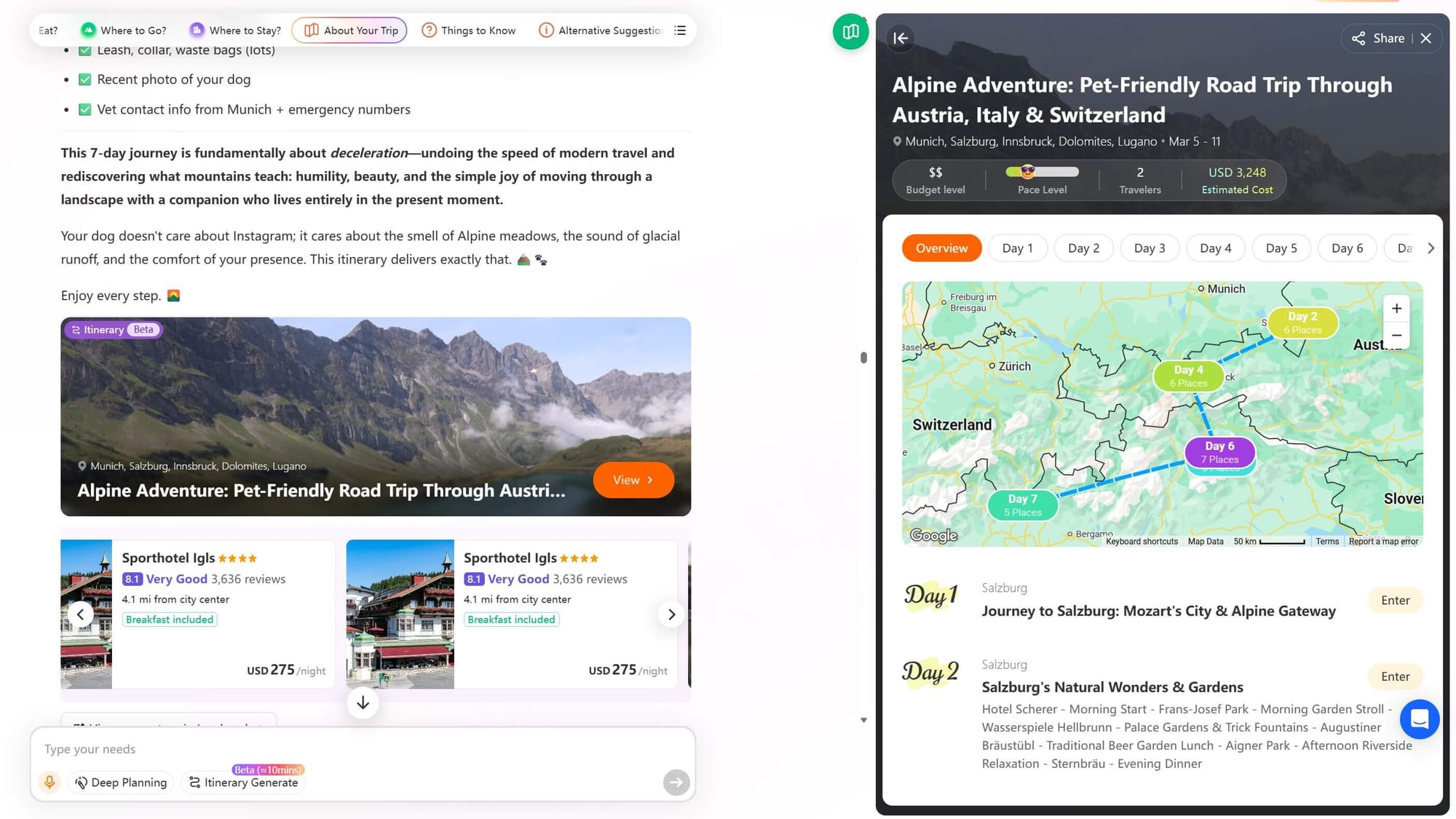Collapse the itinerary panel using the back-arrow icon
1456x819 pixels.
click(901, 38)
